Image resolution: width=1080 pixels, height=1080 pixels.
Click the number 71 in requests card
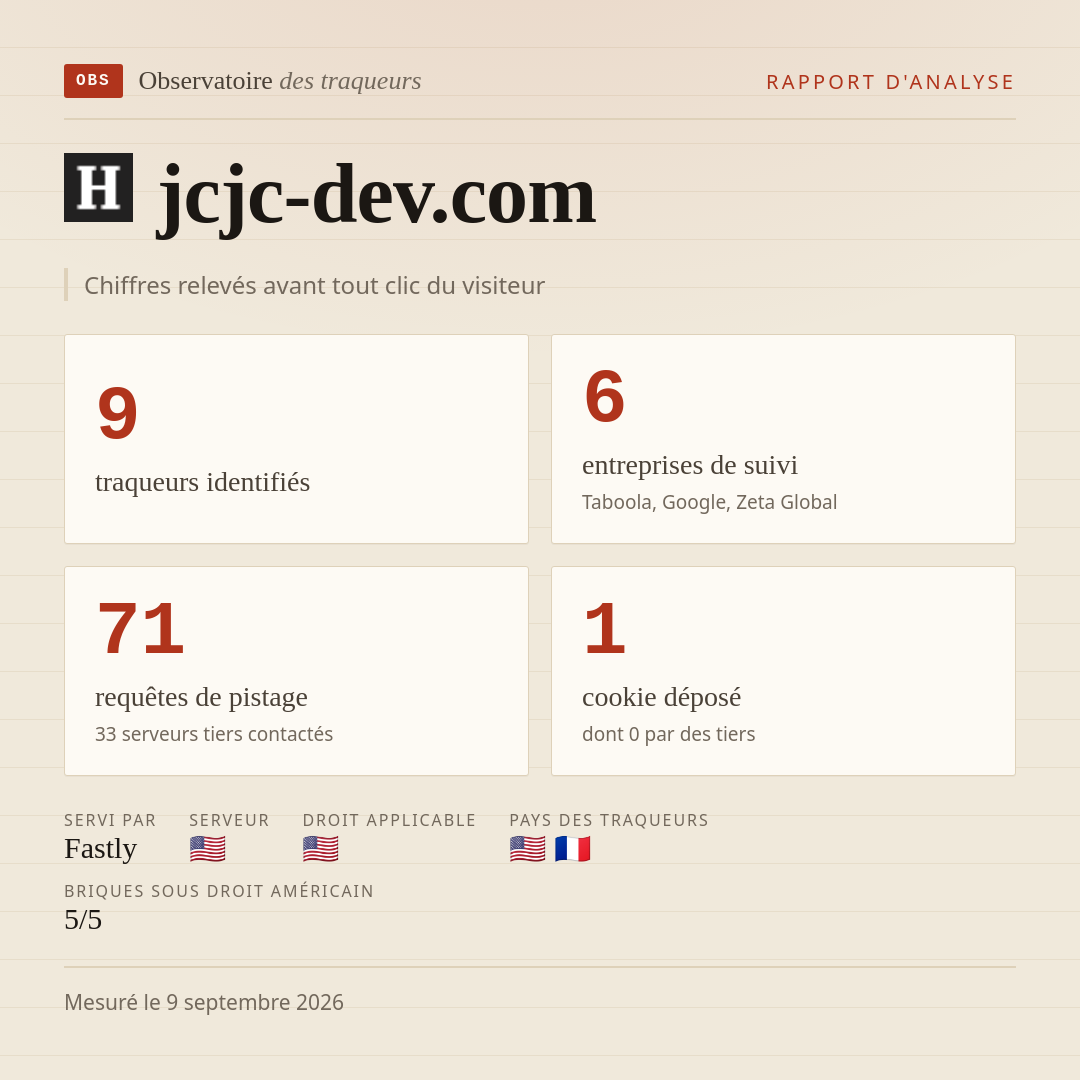tap(141, 629)
